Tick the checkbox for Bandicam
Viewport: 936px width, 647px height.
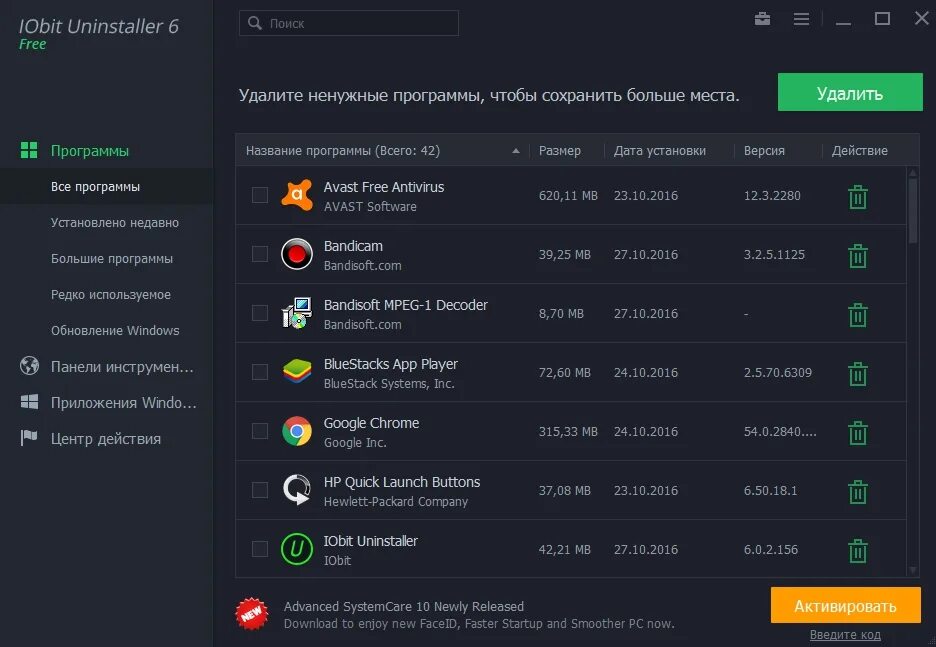coord(260,254)
